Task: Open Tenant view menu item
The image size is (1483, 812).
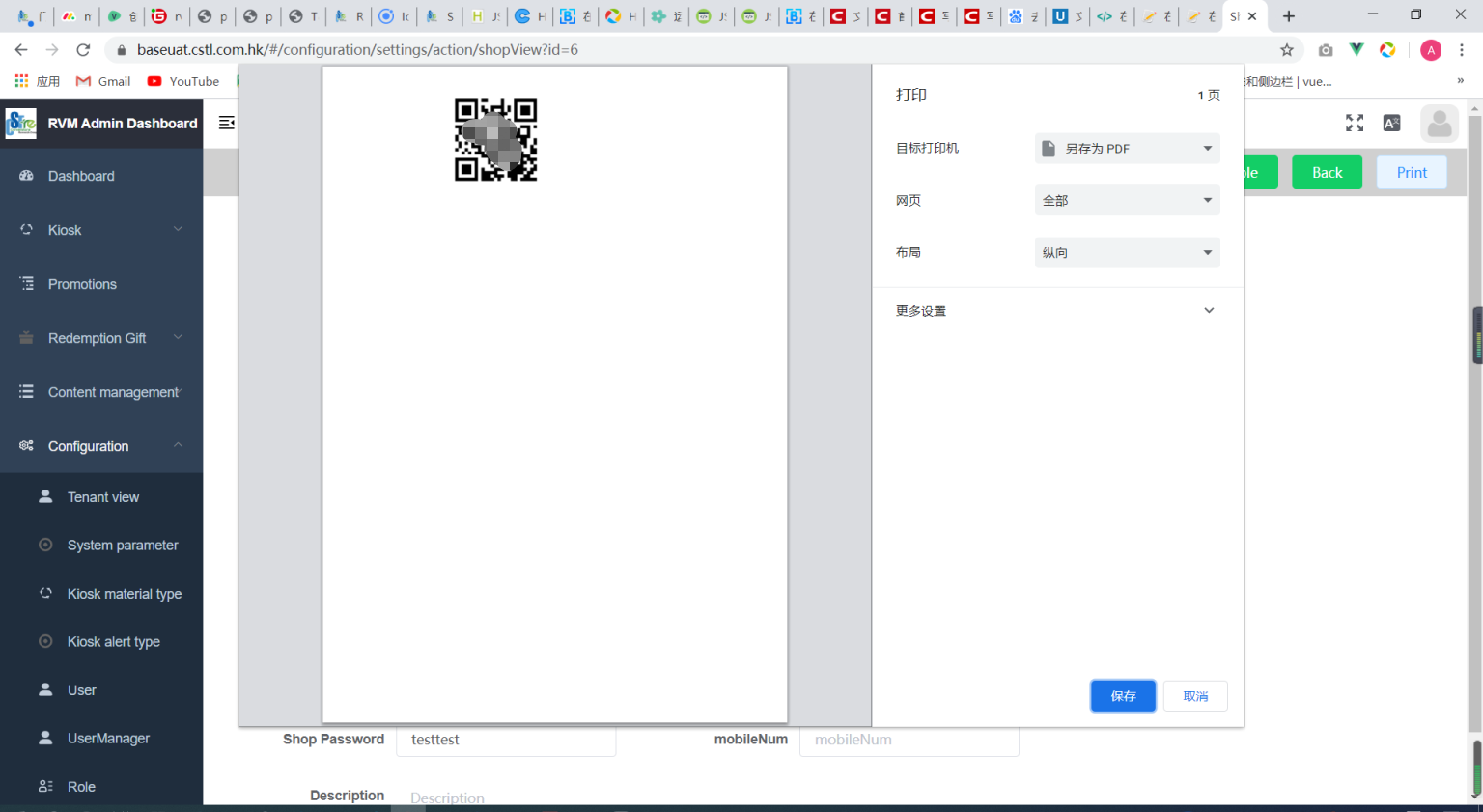Action: 101,497
